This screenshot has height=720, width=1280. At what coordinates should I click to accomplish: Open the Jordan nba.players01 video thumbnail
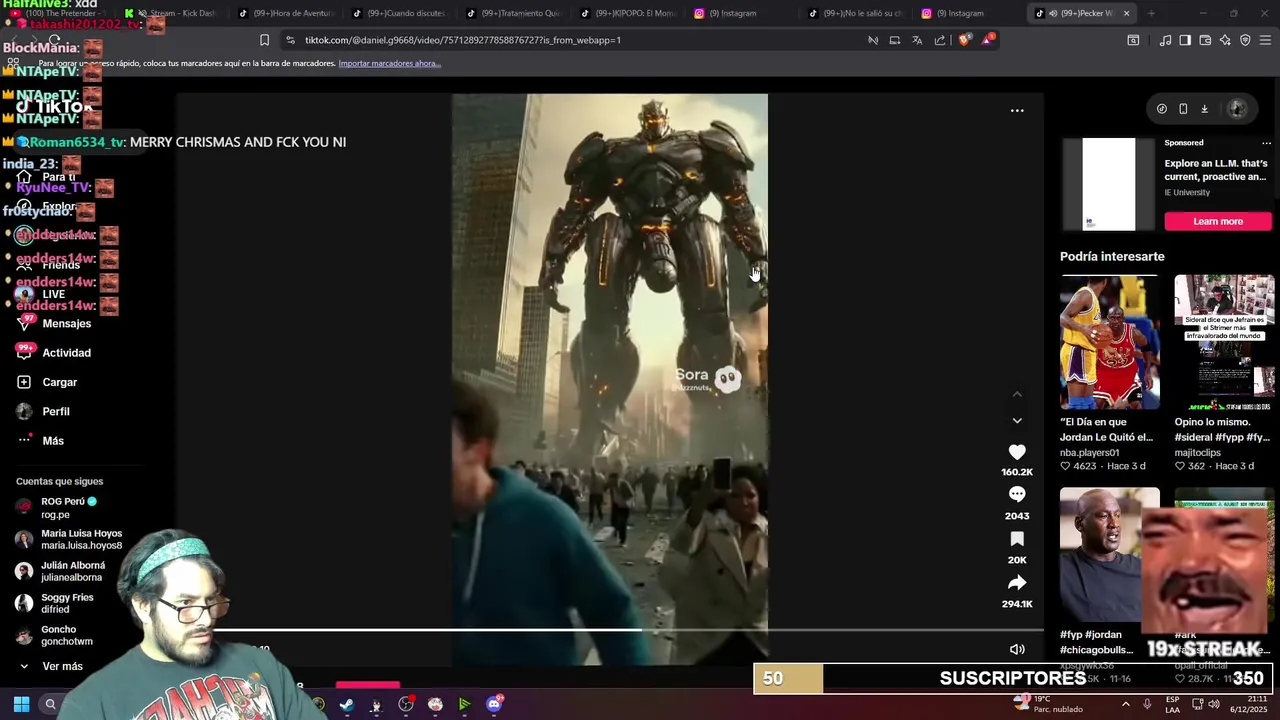[x=1110, y=342]
